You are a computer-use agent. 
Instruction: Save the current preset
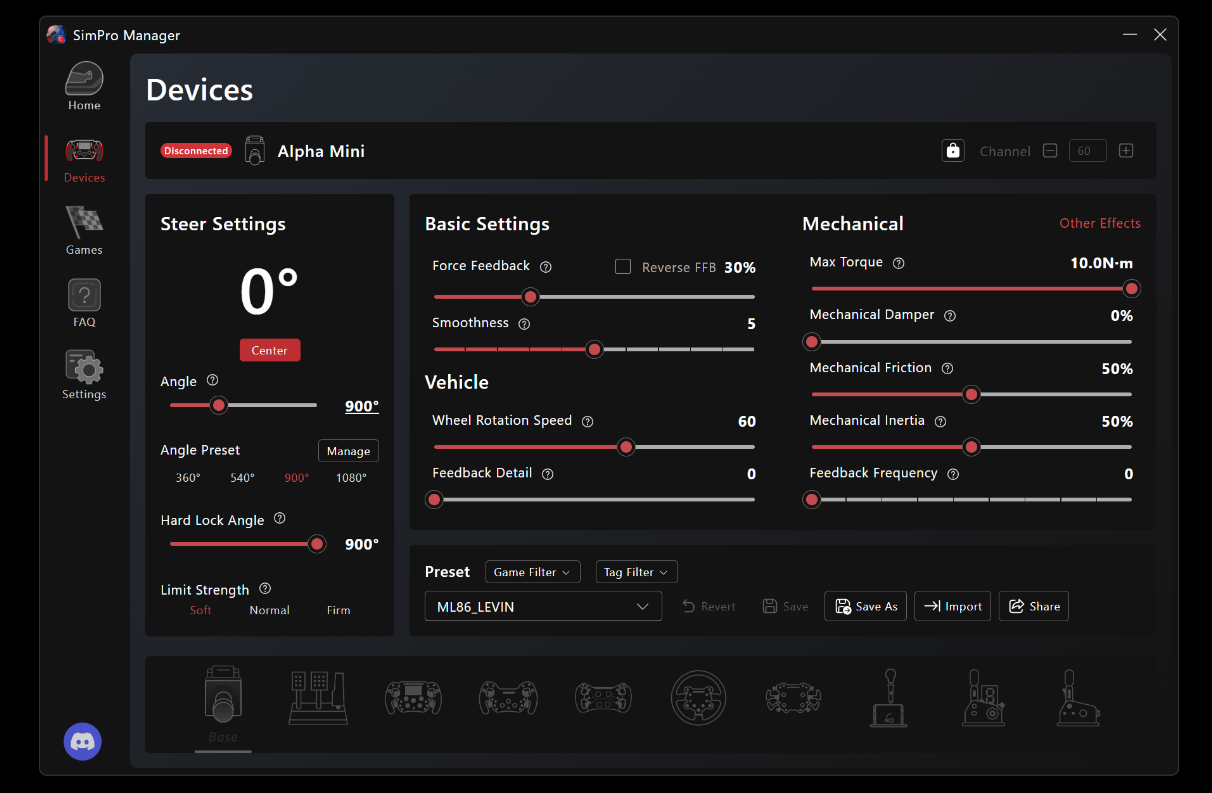[x=785, y=606]
